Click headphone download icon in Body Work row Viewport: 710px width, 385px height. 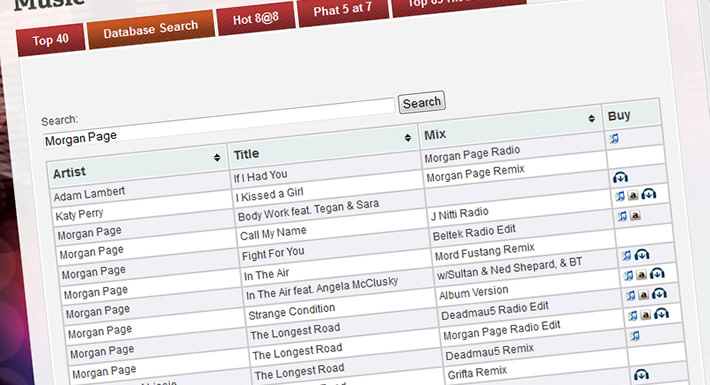tap(620, 177)
